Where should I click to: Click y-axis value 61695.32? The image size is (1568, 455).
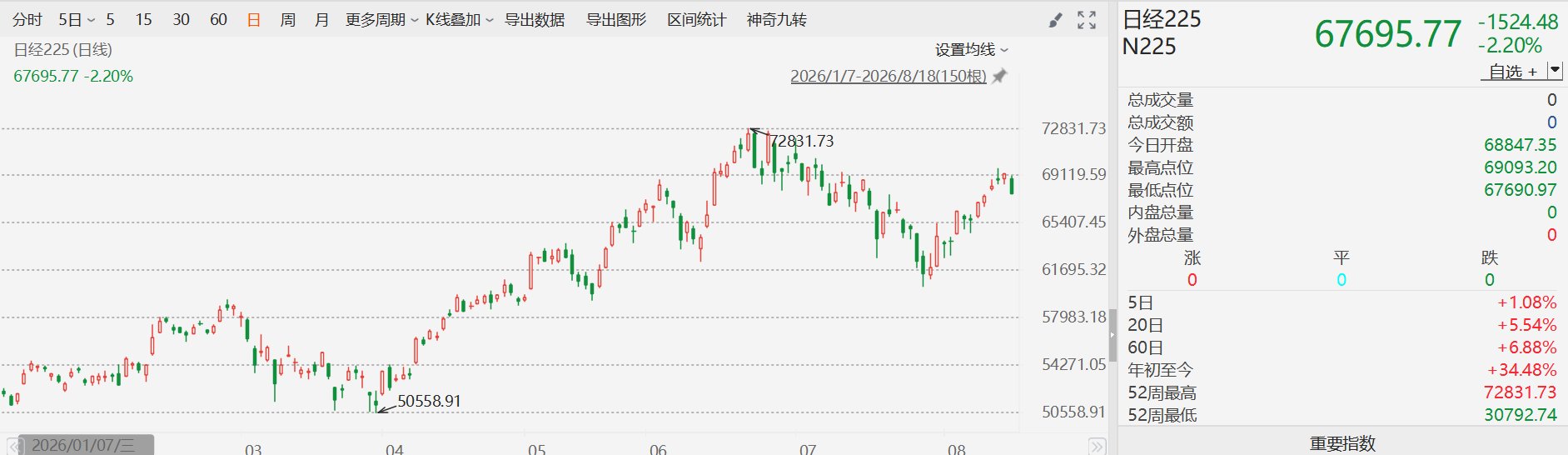(x=1073, y=269)
